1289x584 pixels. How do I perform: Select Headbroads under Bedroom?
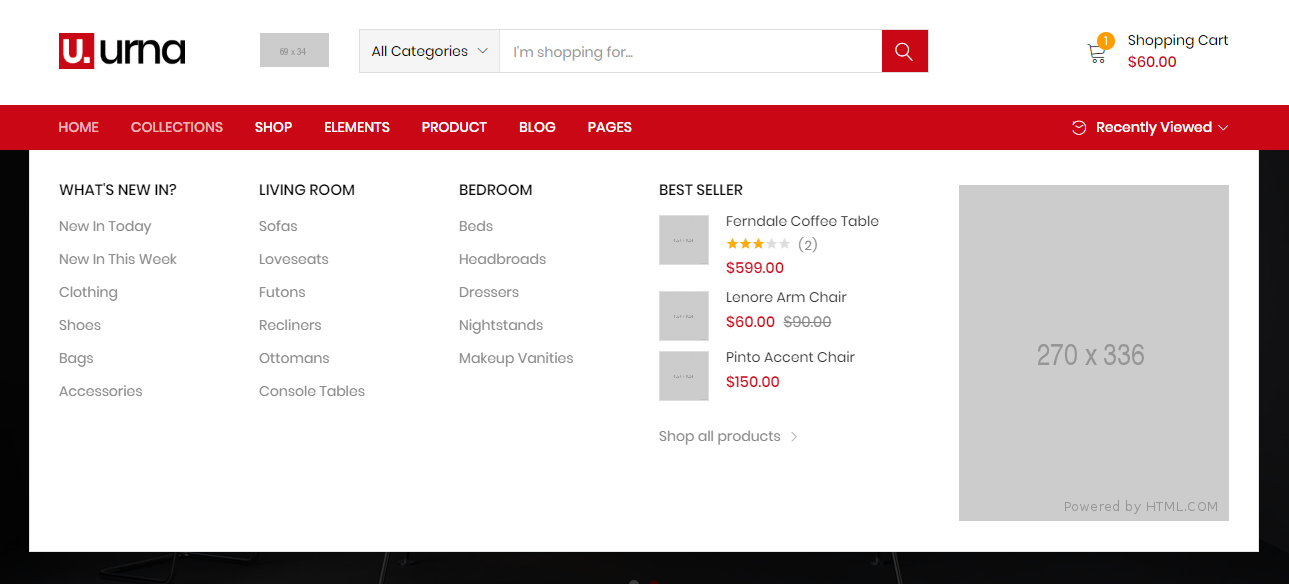pyautogui.click(x=502, y=259)
